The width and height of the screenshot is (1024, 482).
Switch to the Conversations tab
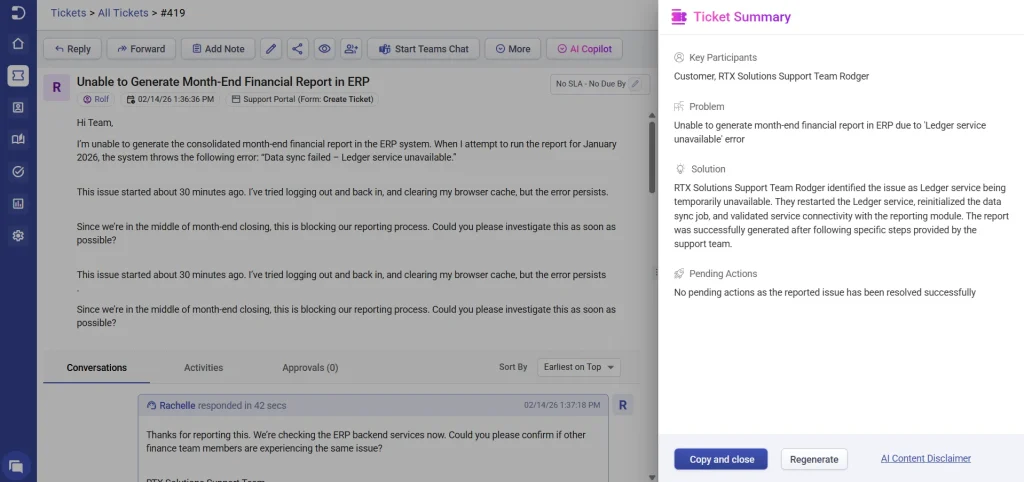[x=97, y=368]
